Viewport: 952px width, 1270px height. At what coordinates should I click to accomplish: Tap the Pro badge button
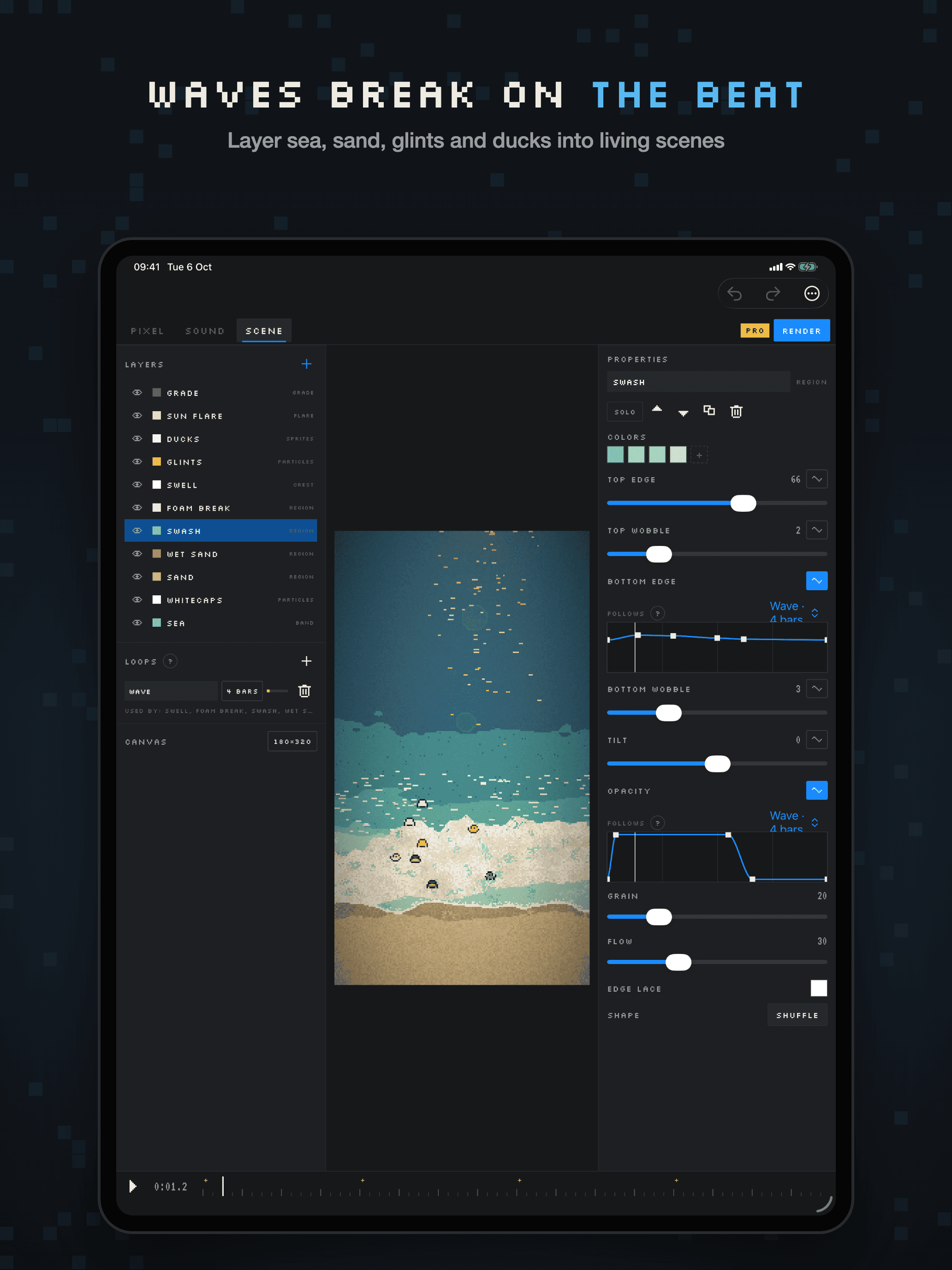[x=755, y=331]
